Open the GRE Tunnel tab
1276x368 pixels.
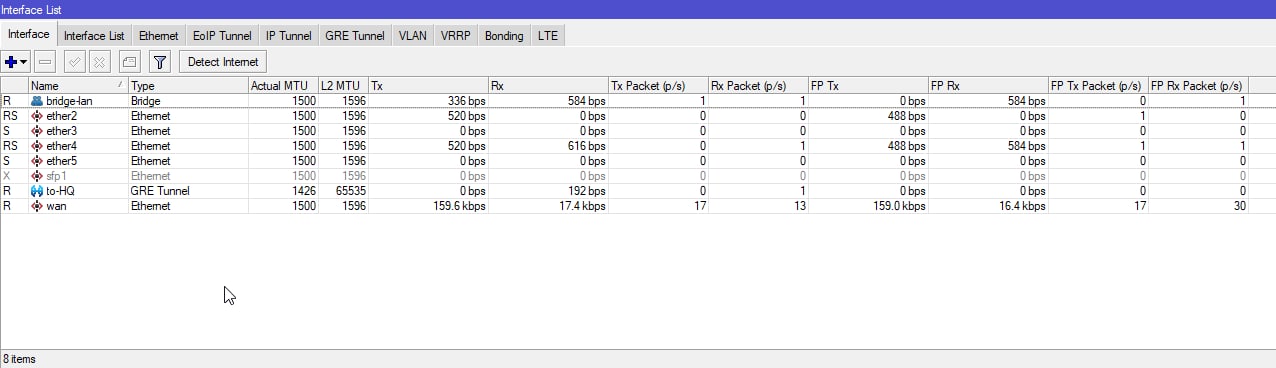pyautogui.click(x=354, y=36)
